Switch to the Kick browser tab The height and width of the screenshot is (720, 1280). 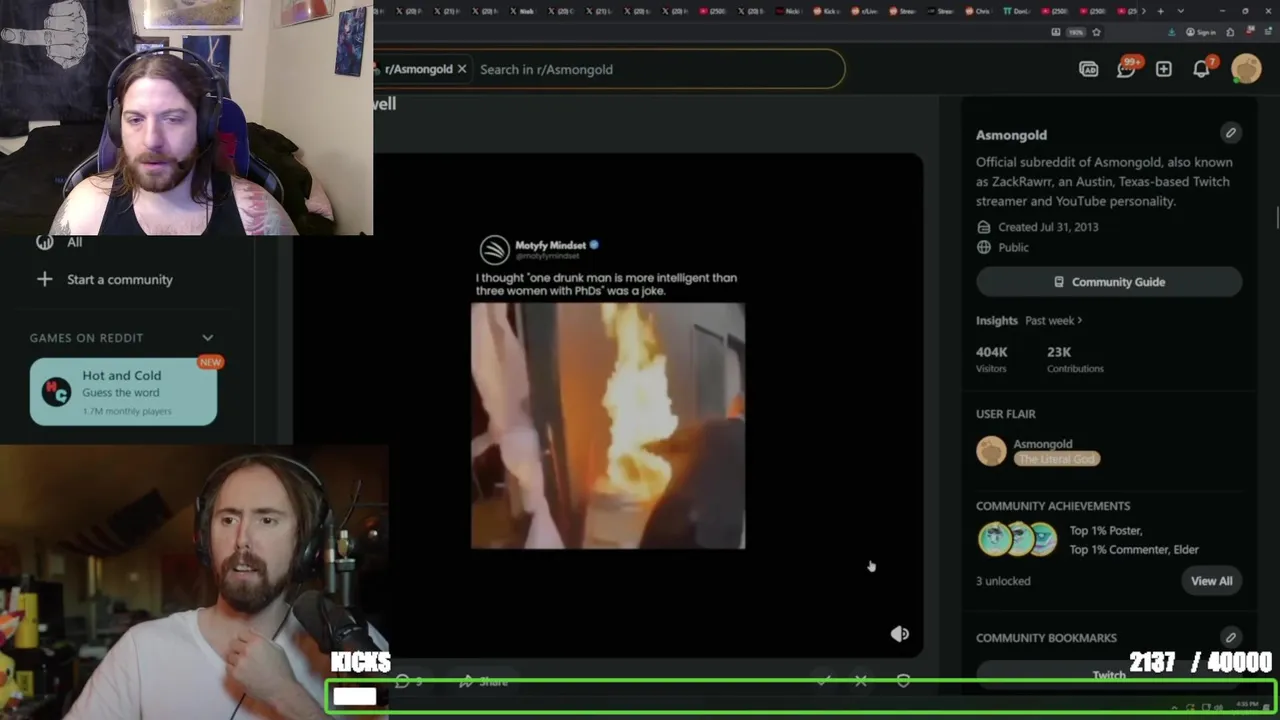[827, 11]
